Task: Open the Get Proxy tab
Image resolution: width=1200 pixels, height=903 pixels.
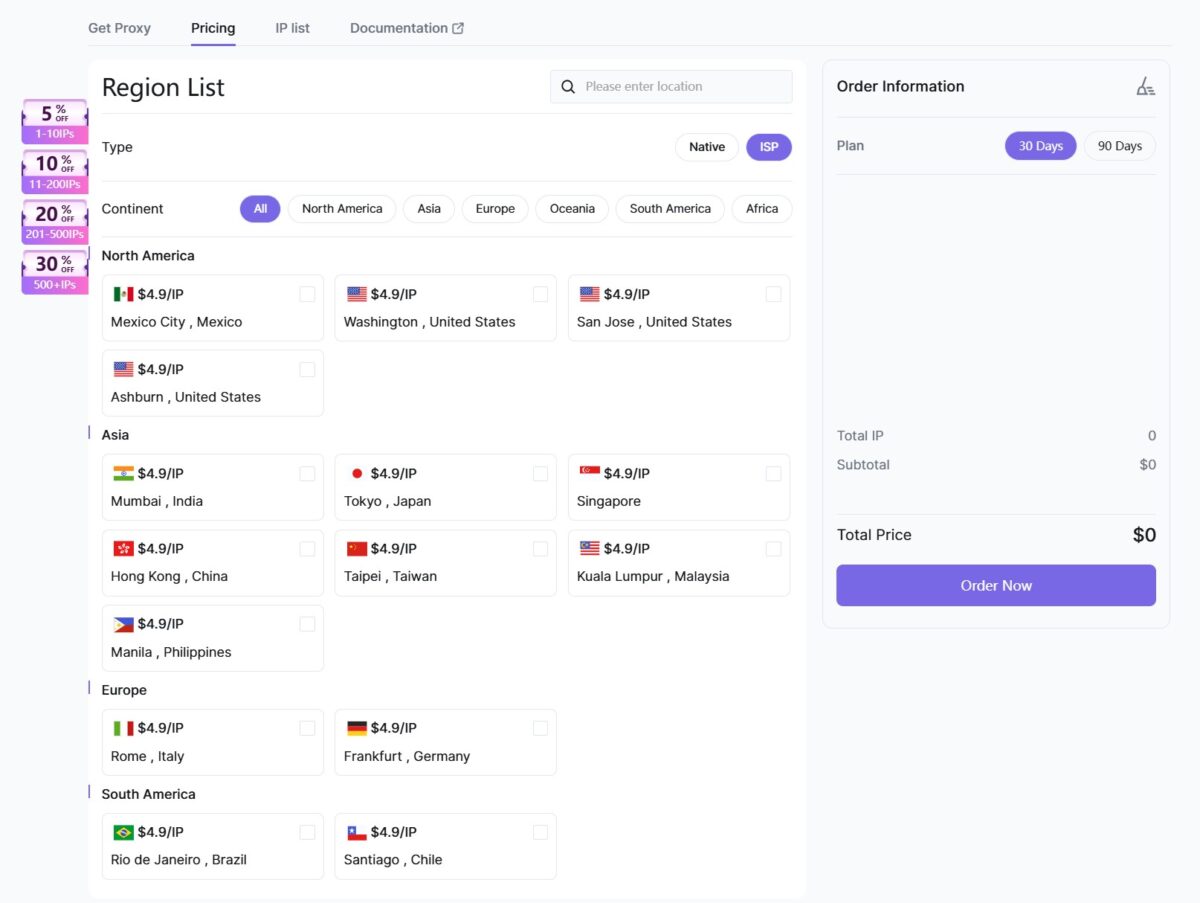Action: pos(119,28)
